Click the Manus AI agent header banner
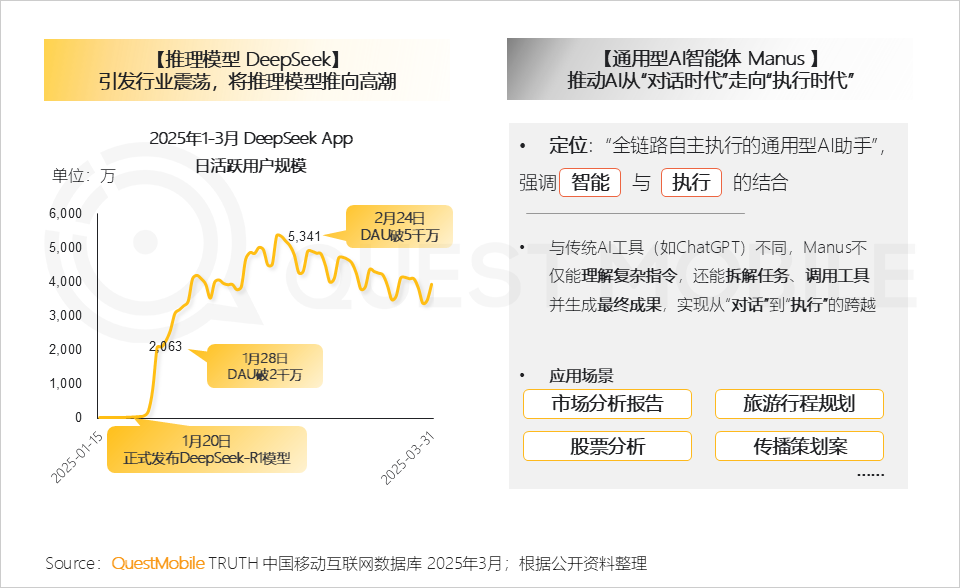 tap(710, 69)
